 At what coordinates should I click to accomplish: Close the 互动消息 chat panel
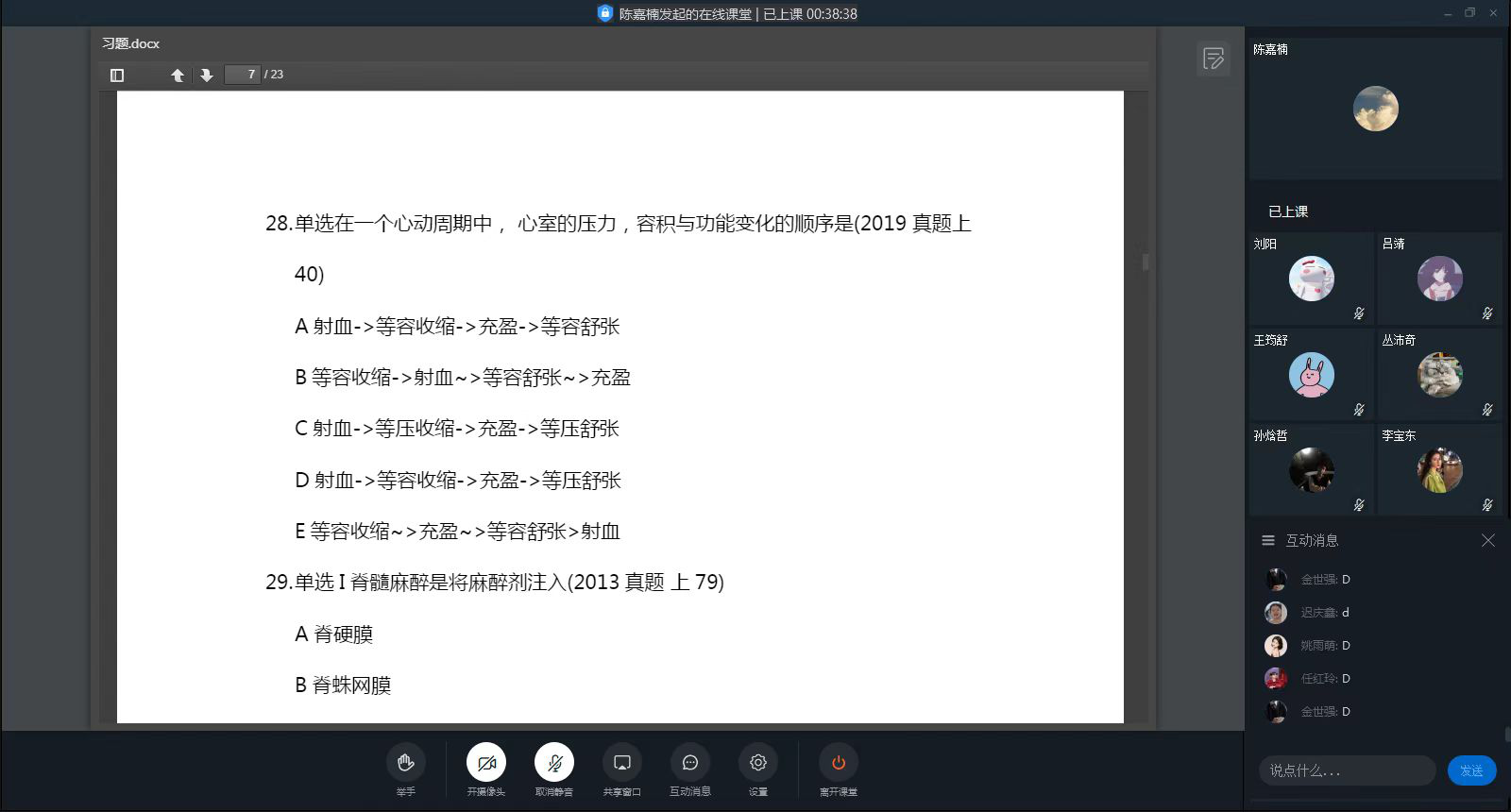point(1488,540)
